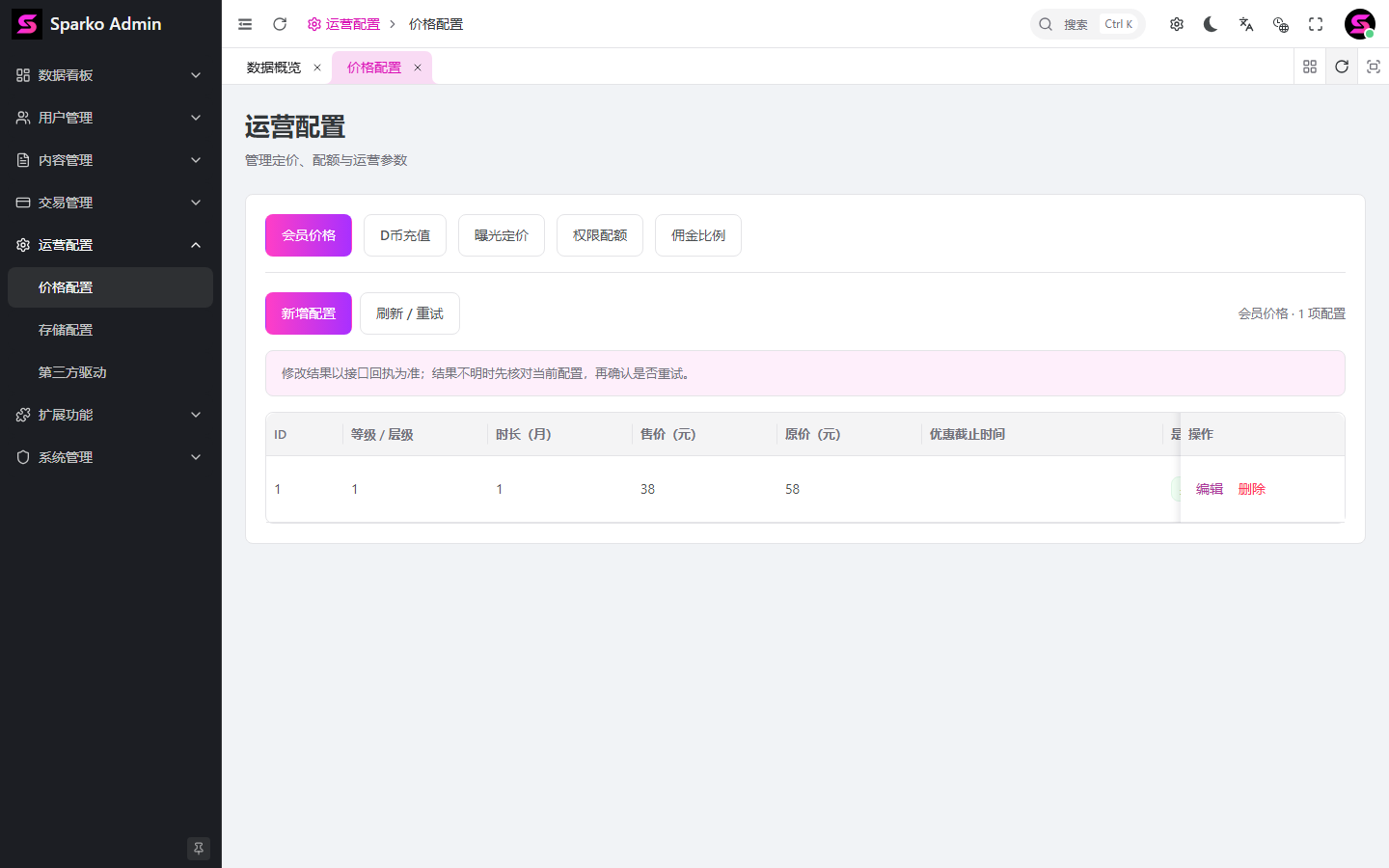
Task: Expand the 系统管理 sidebar menu
Action: tap(110, 457)
